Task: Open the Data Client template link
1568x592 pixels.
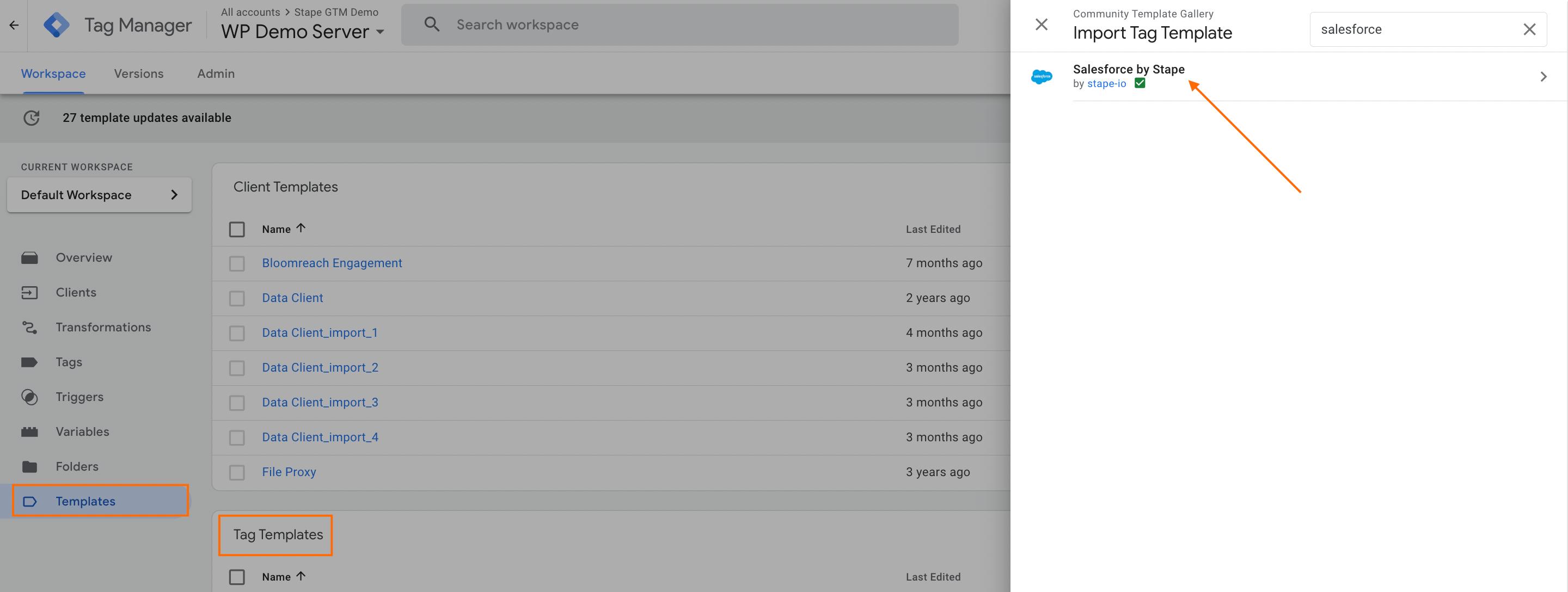Action: coord(293,298)
